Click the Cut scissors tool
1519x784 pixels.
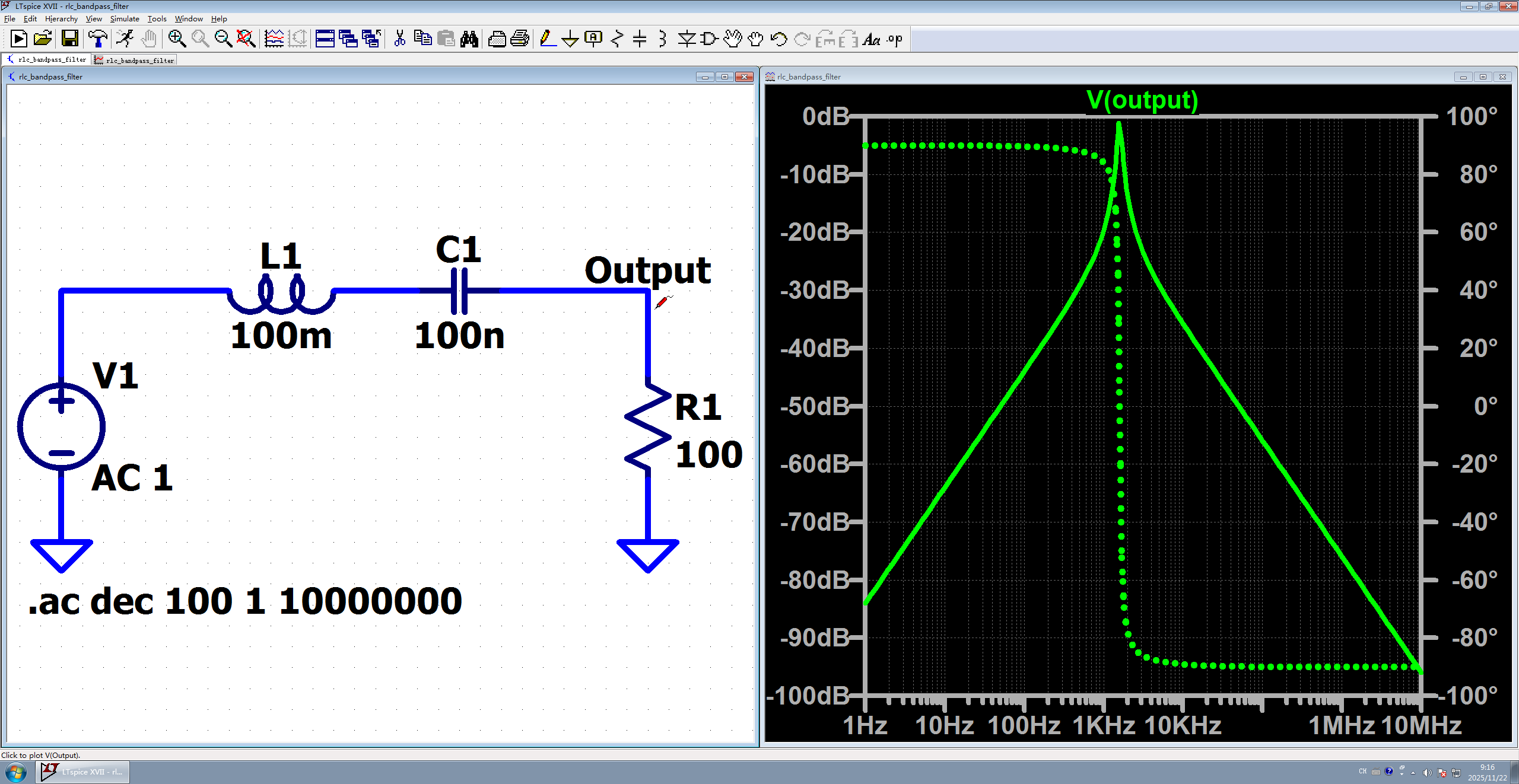pos(400,39)
